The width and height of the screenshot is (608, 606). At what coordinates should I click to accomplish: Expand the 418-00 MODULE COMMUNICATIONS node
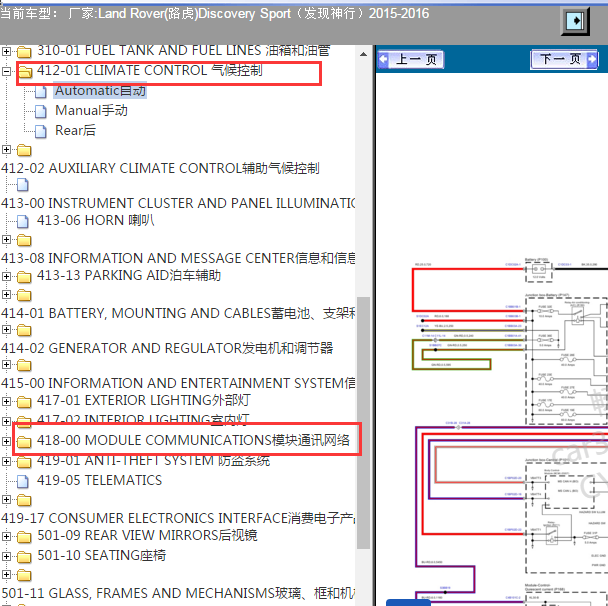[8, 441]
